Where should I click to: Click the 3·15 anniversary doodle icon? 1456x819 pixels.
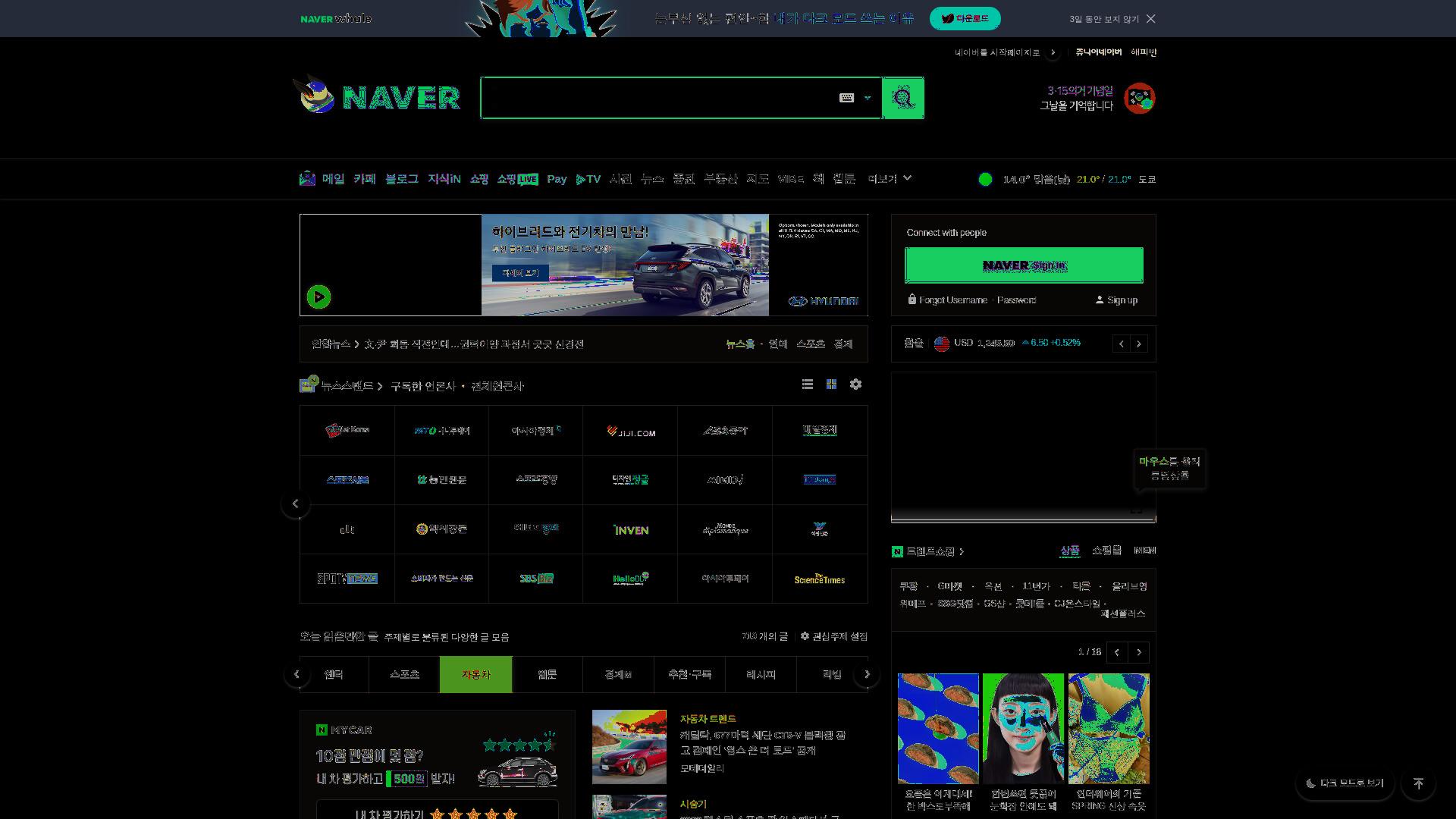pyautogui.click(x=1139, y=99)
